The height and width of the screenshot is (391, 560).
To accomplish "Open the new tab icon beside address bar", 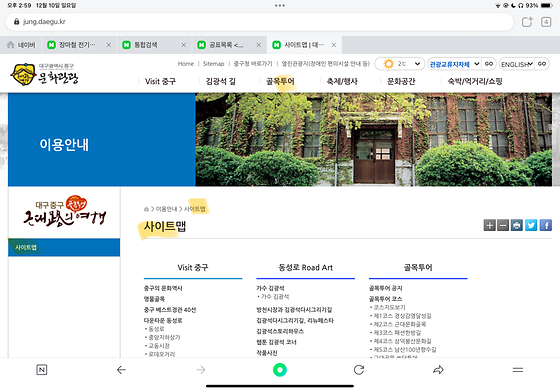I will pyautogui.click(x=527, y=22).
